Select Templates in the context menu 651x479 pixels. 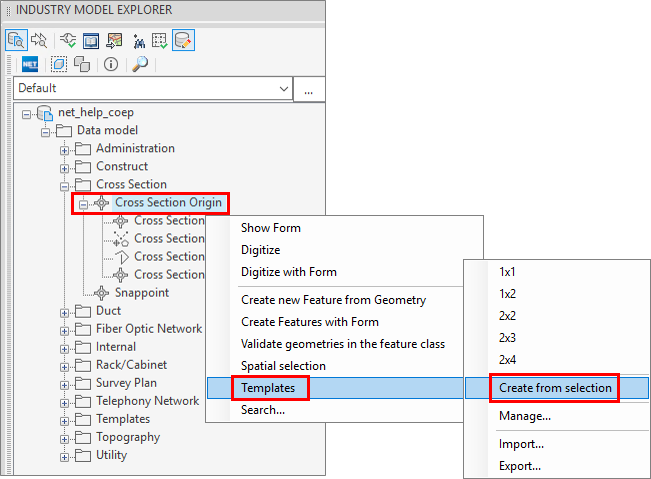pyautogui.click(x=269, y=388)
